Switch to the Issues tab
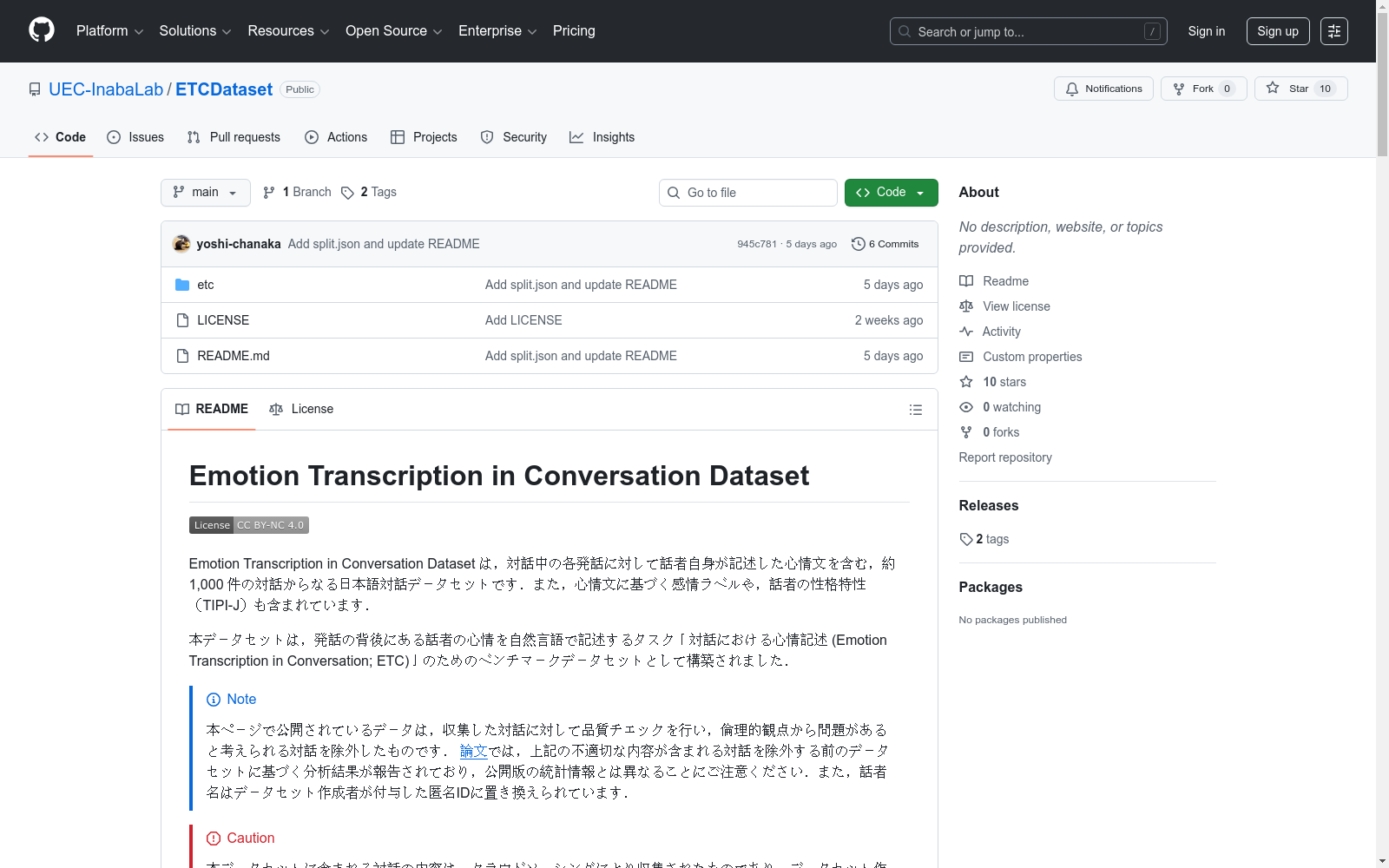 (135, 137)
